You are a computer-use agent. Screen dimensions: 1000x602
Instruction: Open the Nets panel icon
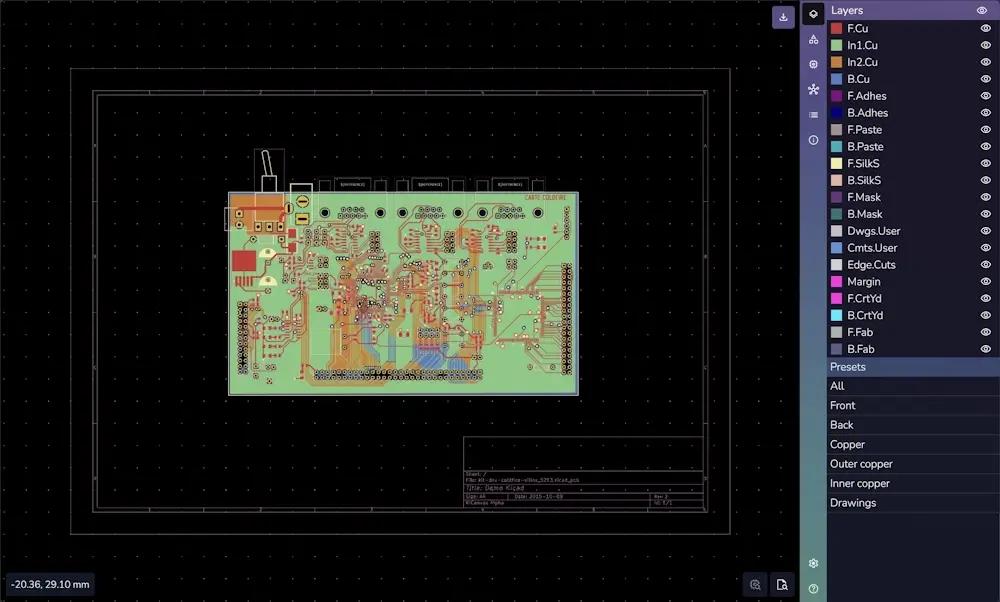[813, 90]
